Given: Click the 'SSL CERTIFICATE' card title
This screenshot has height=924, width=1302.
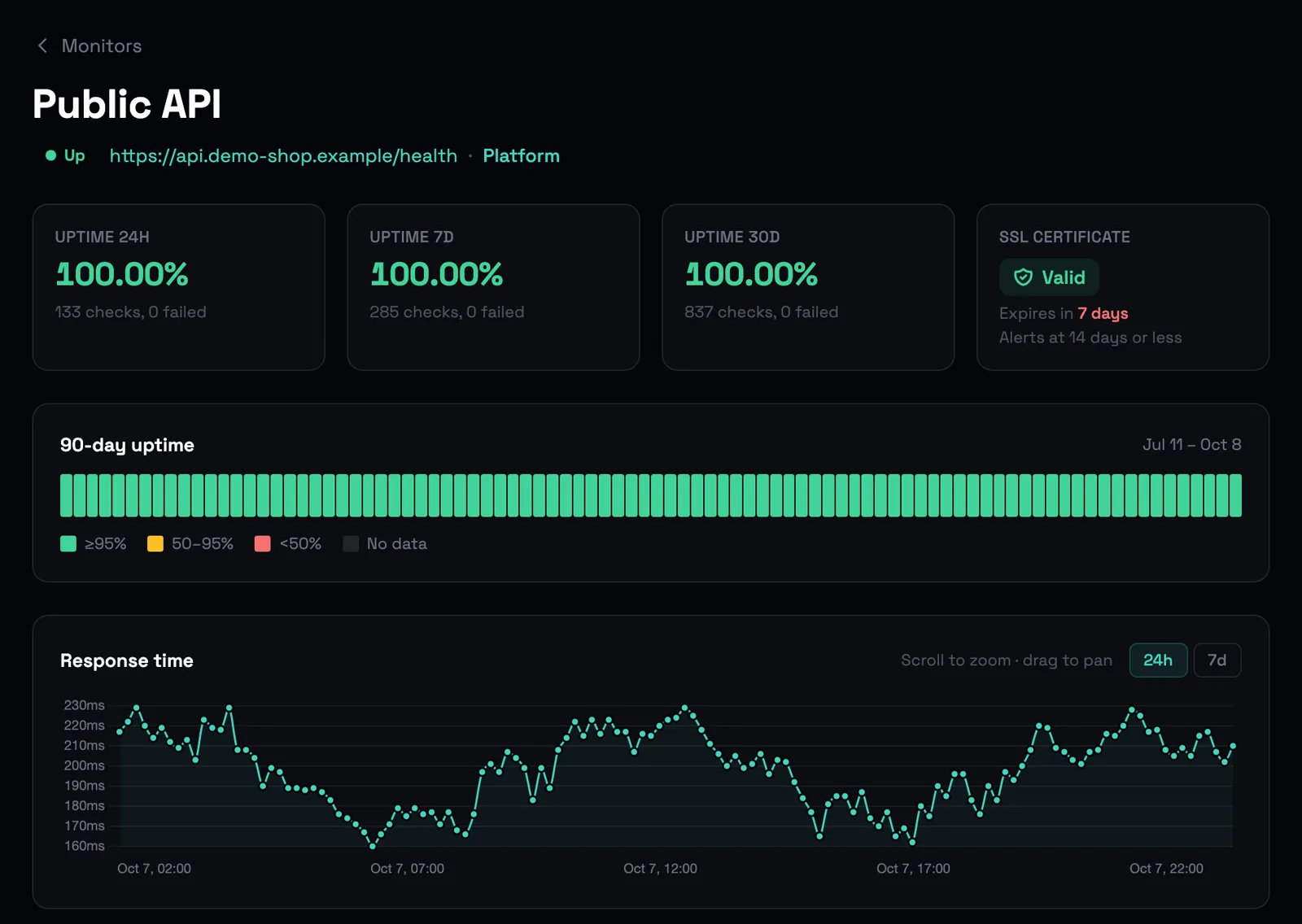Looking at the screenshot, I should click(1064, 237).
